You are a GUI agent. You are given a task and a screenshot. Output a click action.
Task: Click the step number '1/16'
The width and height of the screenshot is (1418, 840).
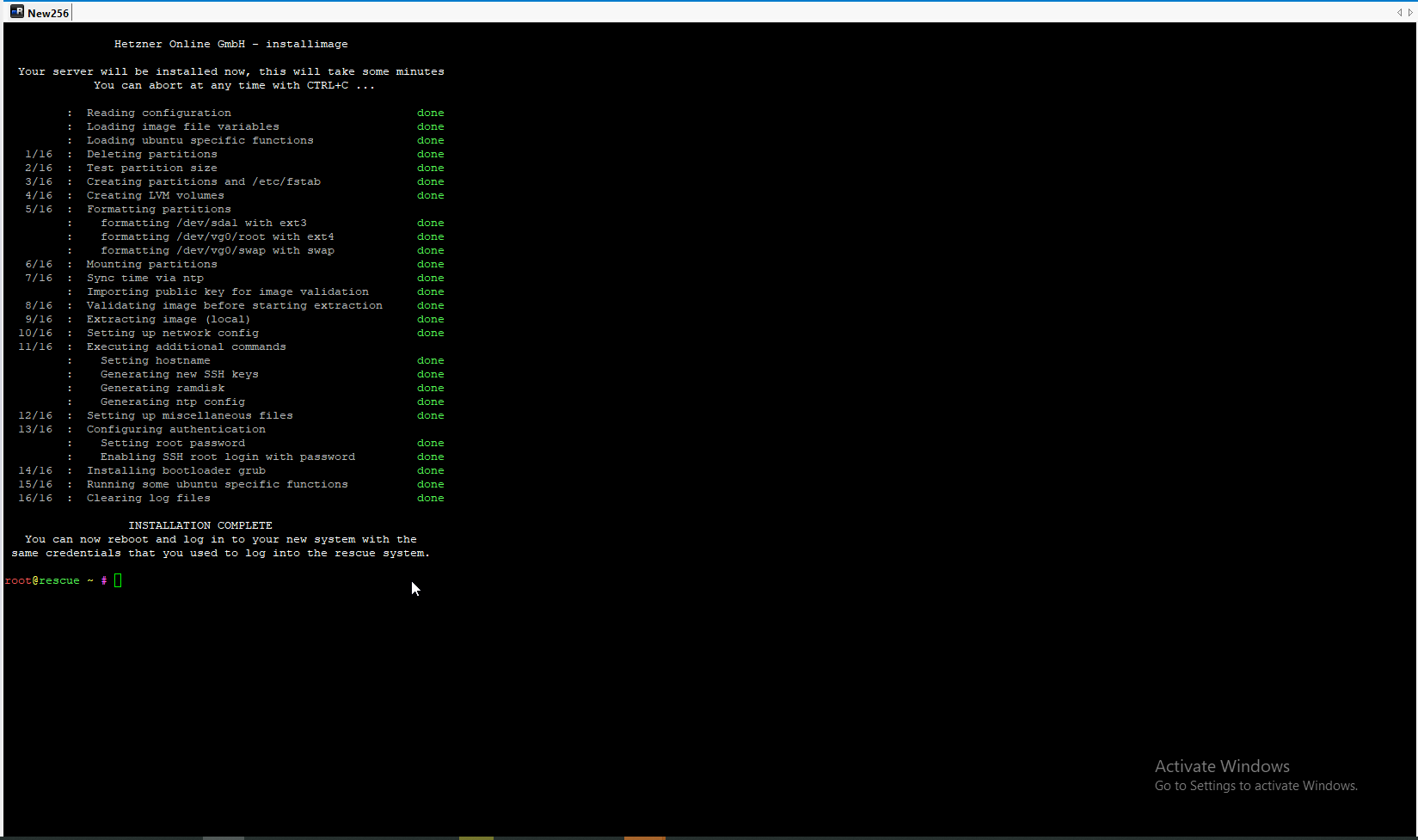coord(39,154)
